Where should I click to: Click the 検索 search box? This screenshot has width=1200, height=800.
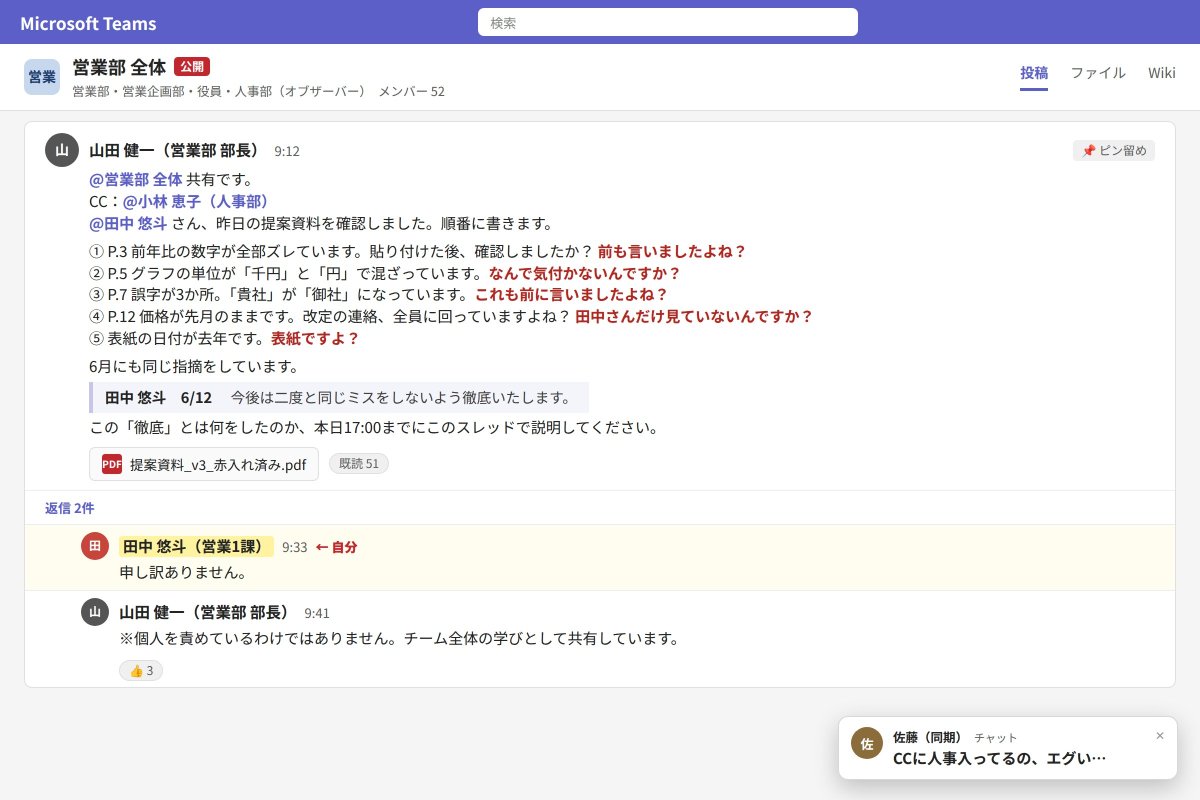tap(668, 22)
